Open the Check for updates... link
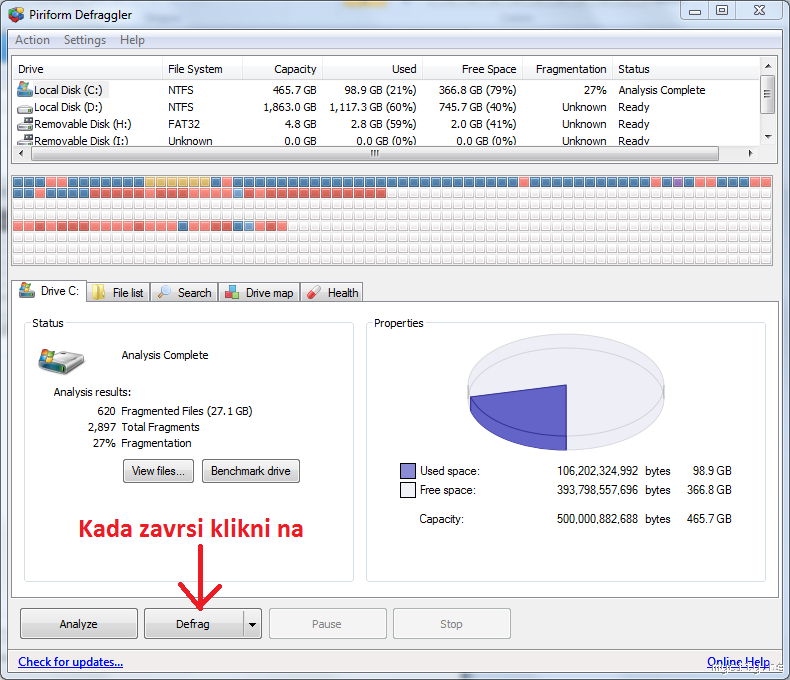 pos(71,661)
